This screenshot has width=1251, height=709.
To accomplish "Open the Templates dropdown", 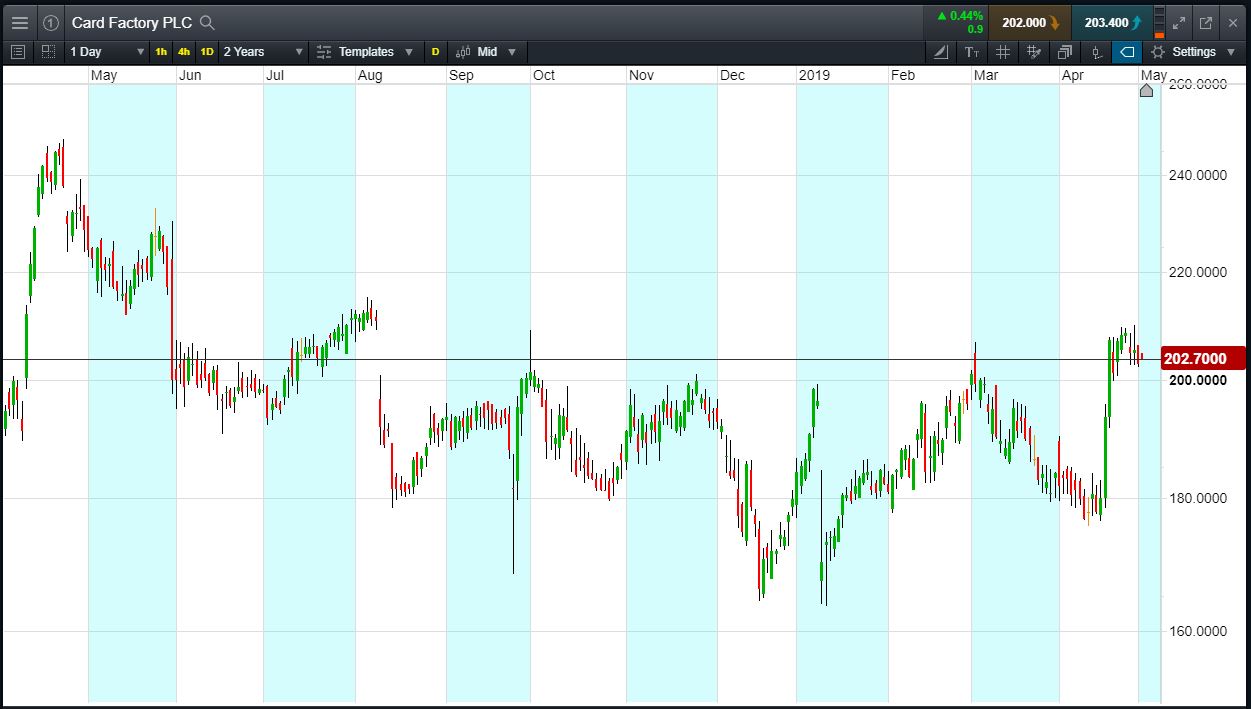I will (x=365, y=52).
